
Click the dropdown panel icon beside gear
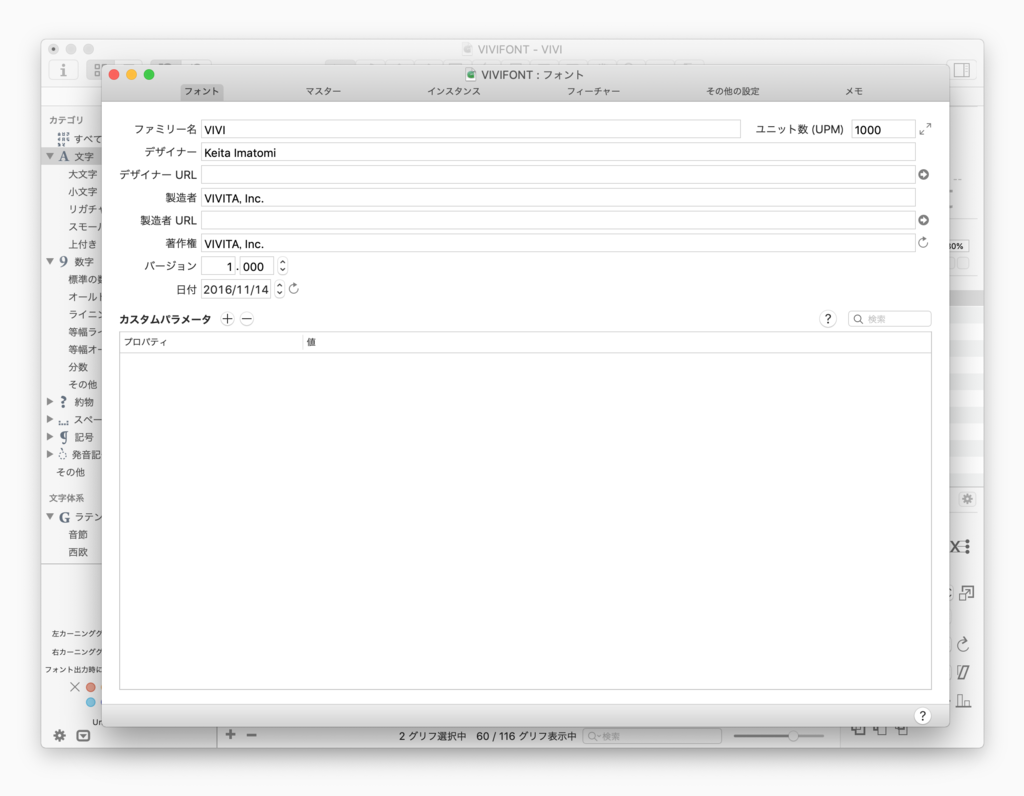click(83, 735)
